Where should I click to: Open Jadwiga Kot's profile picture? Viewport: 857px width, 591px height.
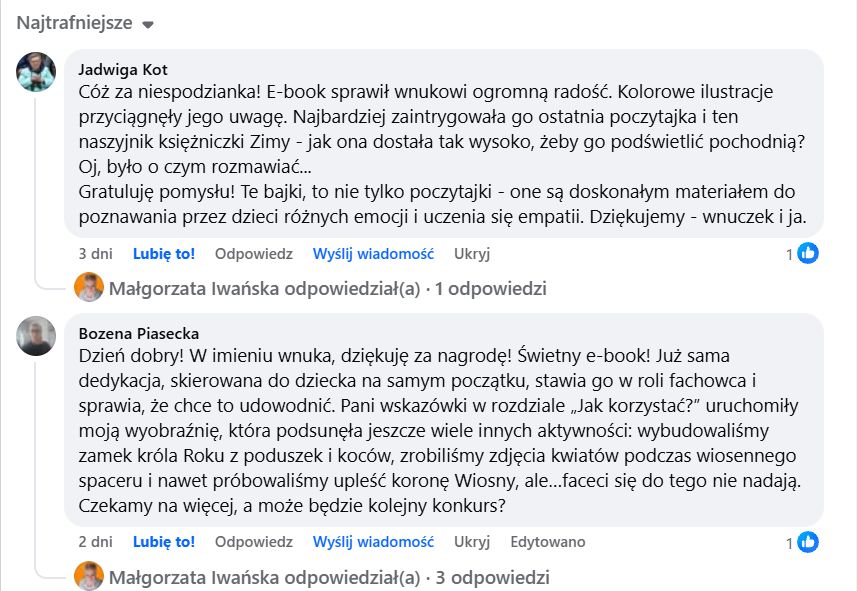pos(36,72)
